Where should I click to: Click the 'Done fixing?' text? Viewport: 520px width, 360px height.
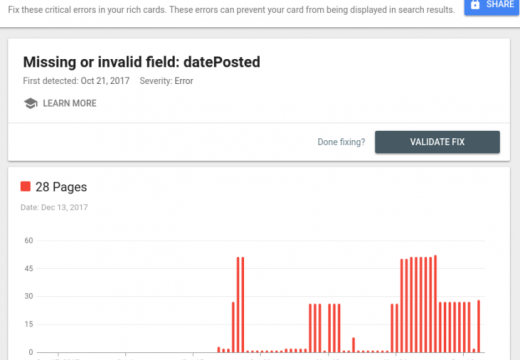click(x=341, y=142)
